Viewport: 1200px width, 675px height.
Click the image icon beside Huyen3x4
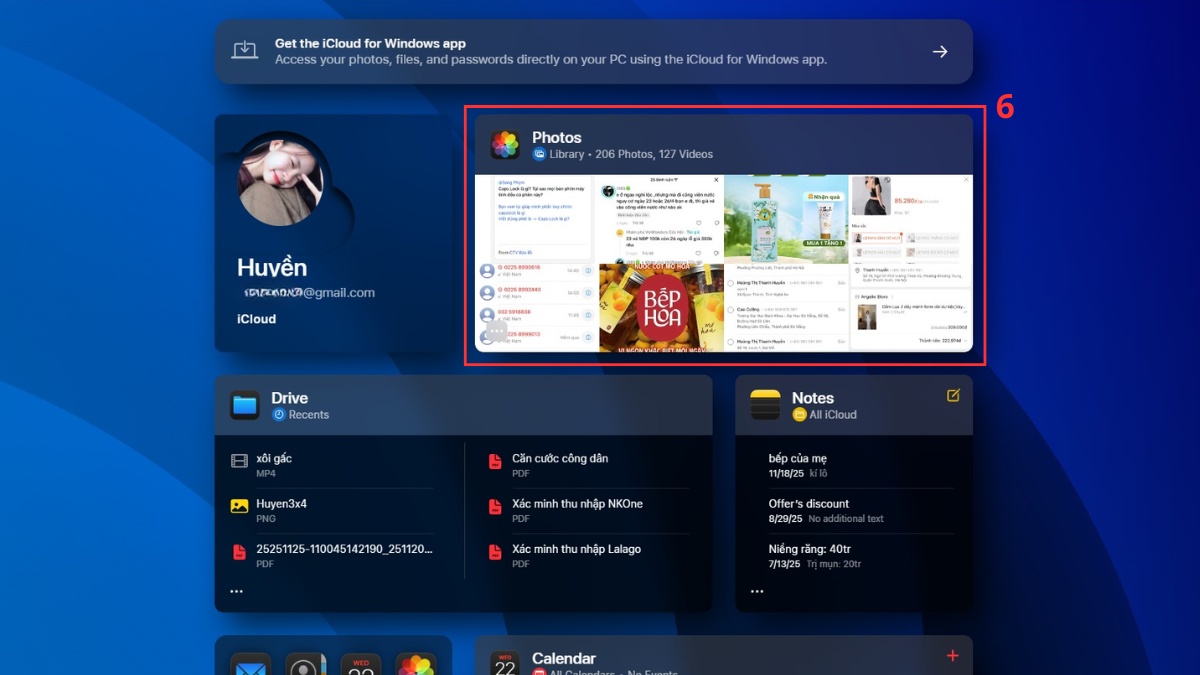coord(239,506)
